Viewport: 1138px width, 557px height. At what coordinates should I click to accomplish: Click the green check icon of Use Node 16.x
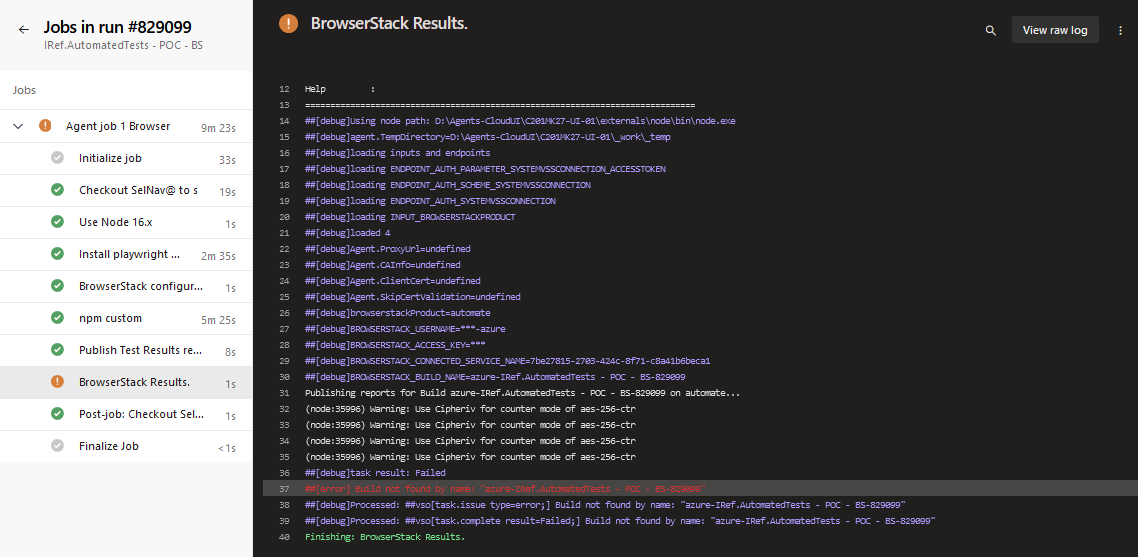(x=57, y=221)
